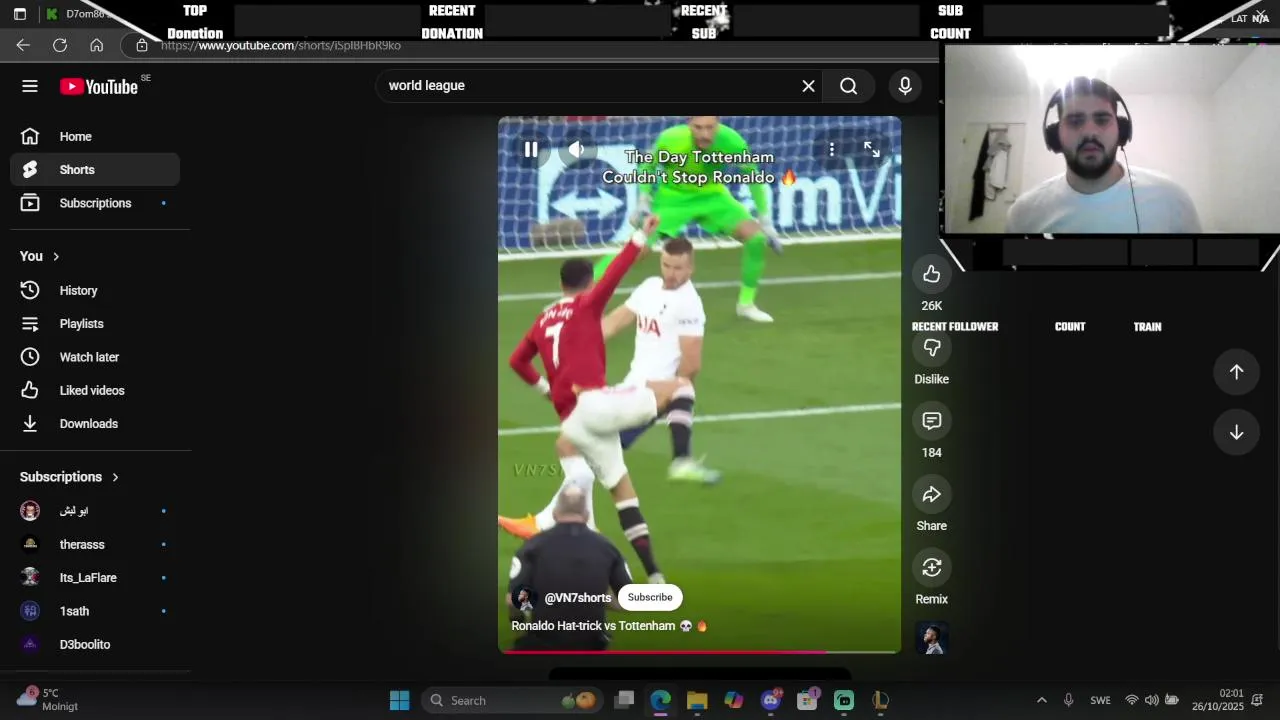Image resolution: width=1280 pixels, height=720 pixels.
Task: Click the browser home button
Action: 97,45
